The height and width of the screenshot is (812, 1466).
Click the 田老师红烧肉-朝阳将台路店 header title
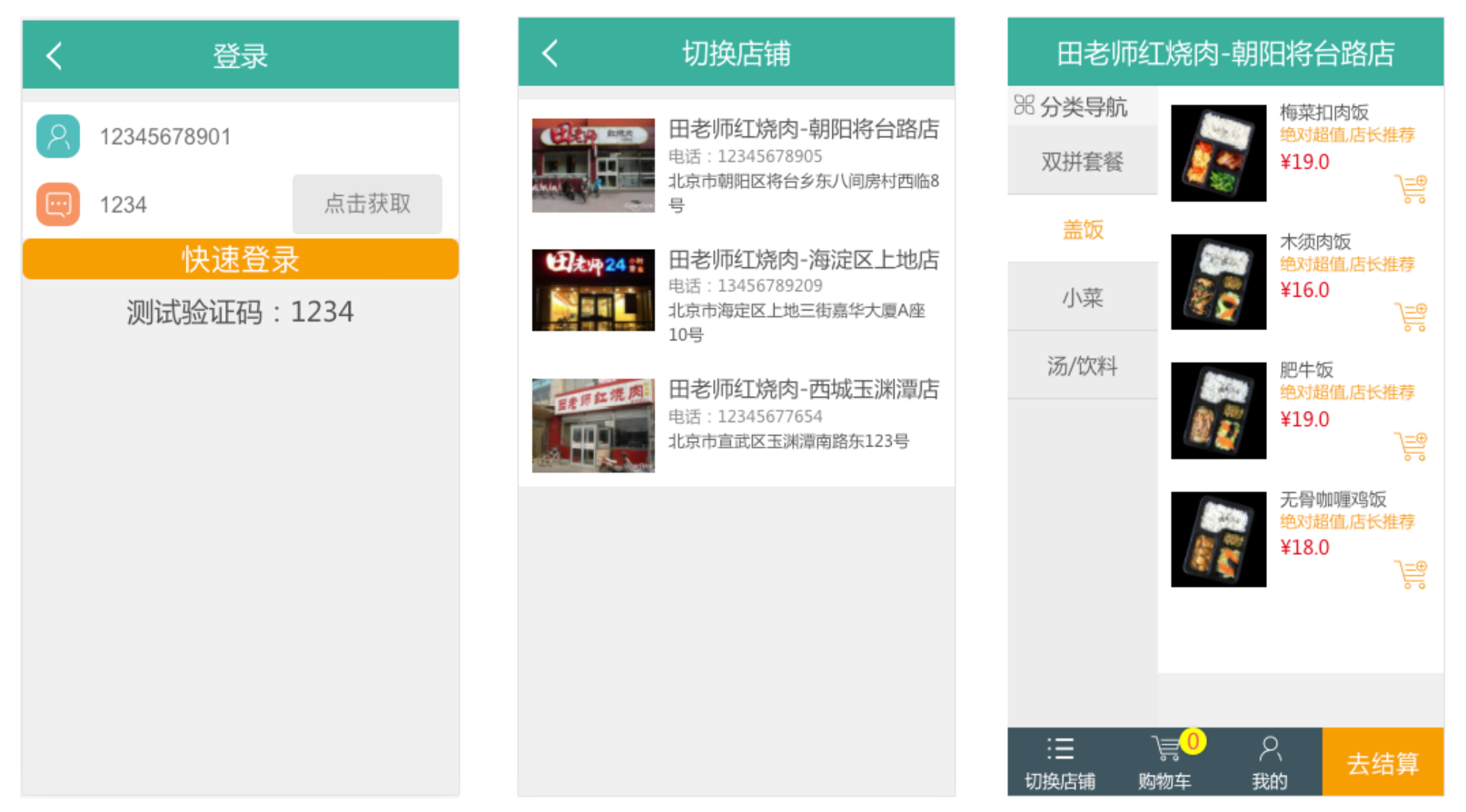(x=1225, y=54)
